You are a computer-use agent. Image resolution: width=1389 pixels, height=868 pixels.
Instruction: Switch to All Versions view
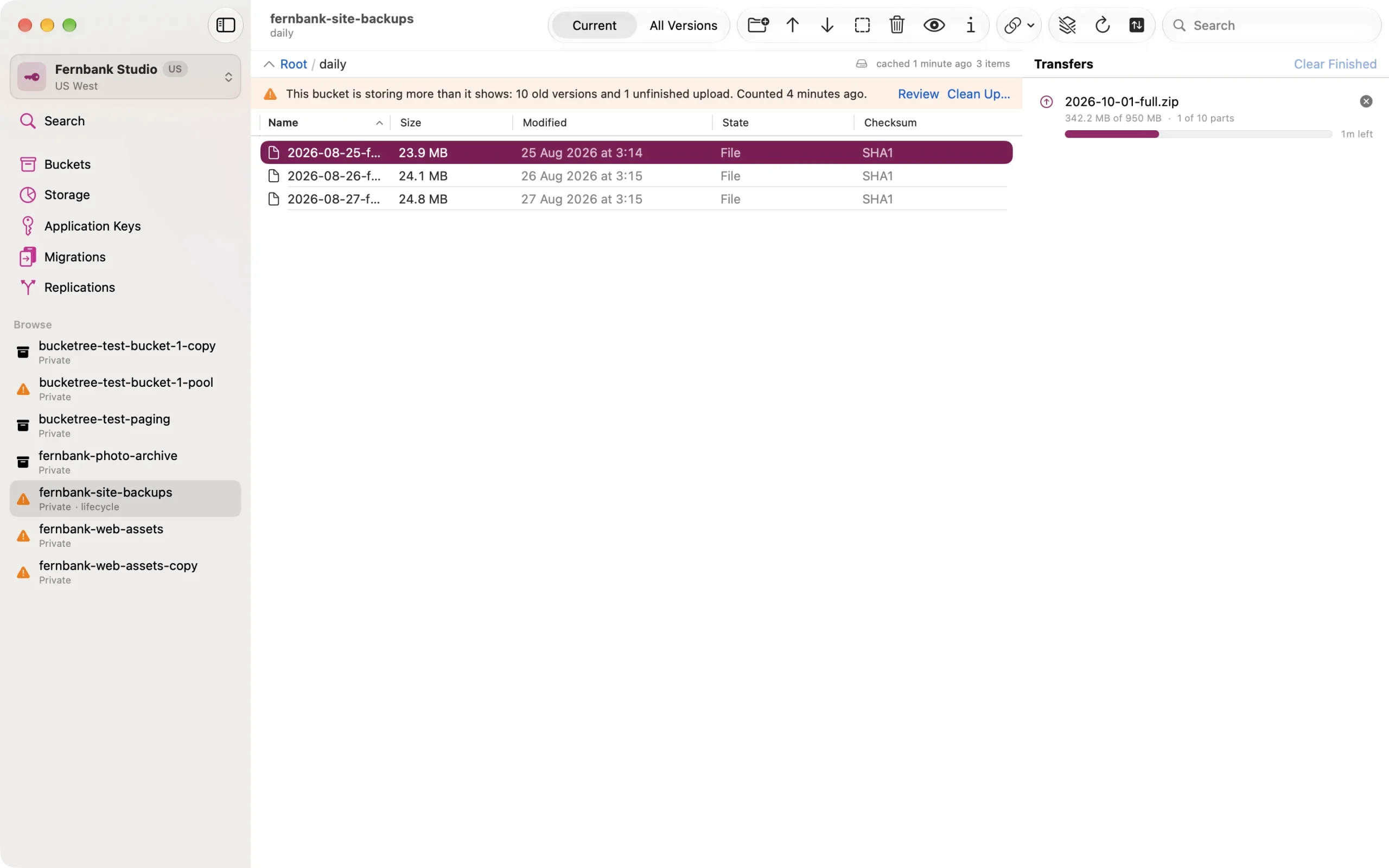683,25
